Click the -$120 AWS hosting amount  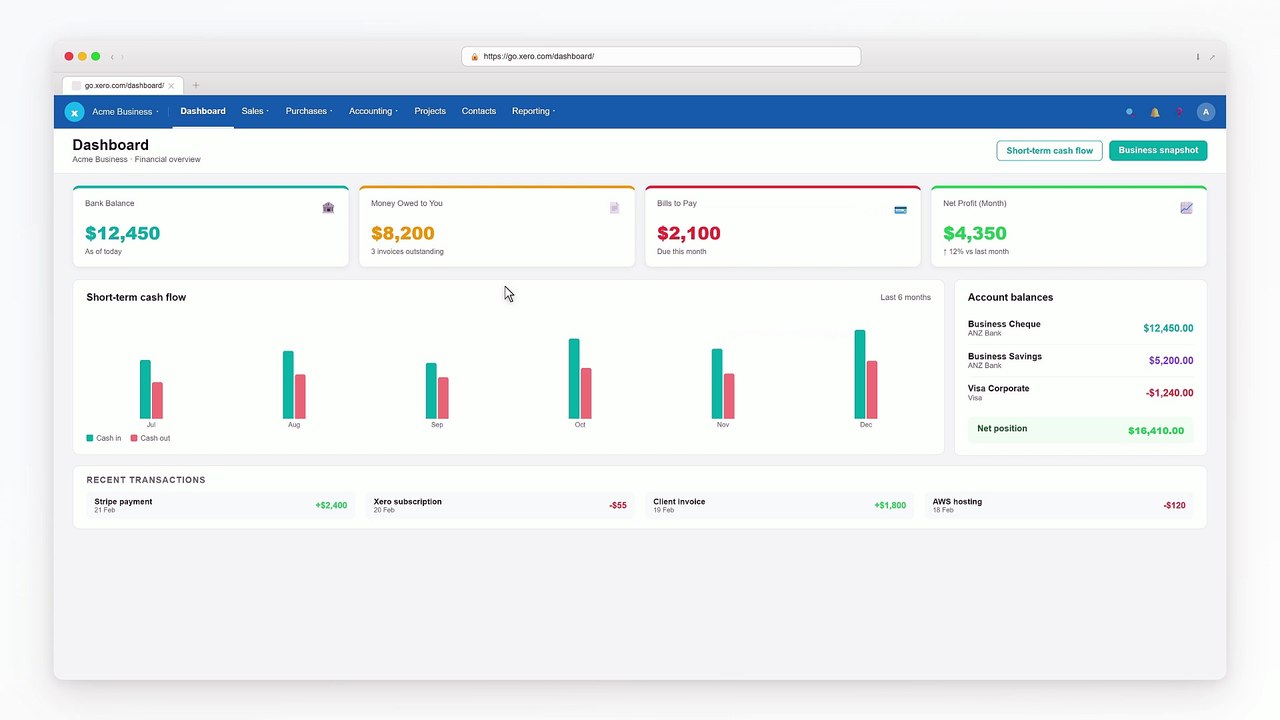click(x=1175, y=506)
